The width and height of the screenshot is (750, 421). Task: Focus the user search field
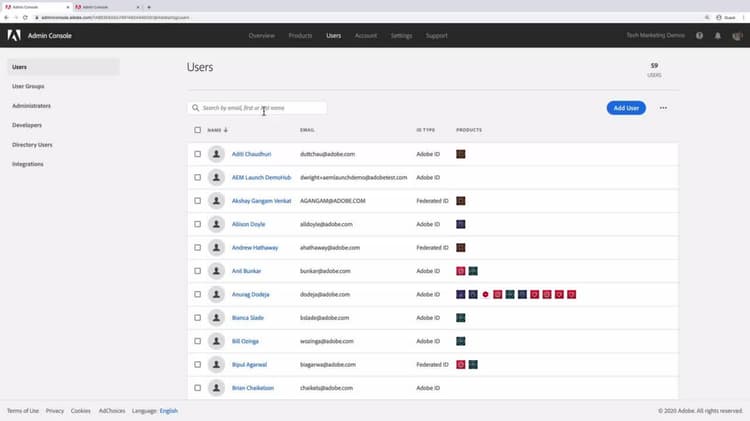coord(257,108)
